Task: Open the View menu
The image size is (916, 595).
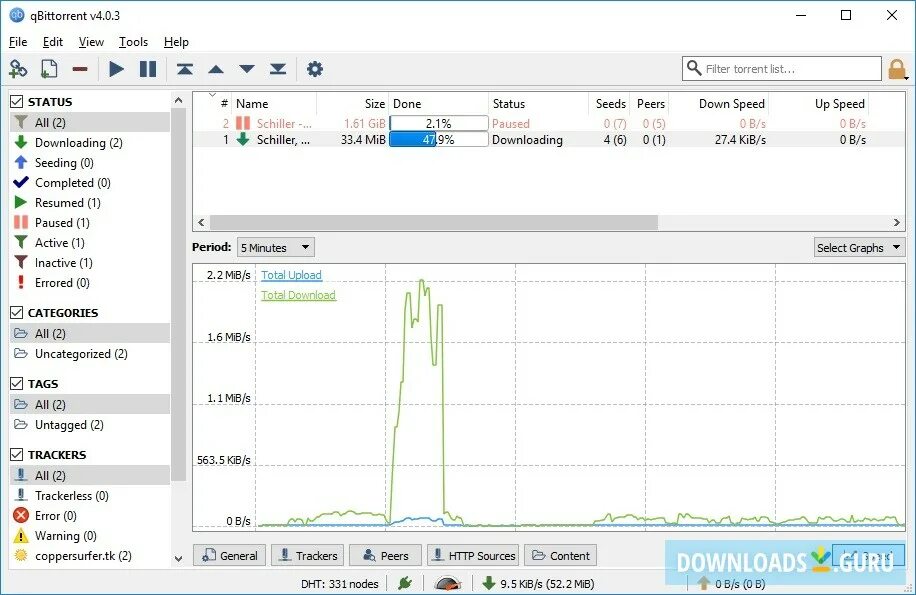Action: pyautogui.click(x=91, y=42)
